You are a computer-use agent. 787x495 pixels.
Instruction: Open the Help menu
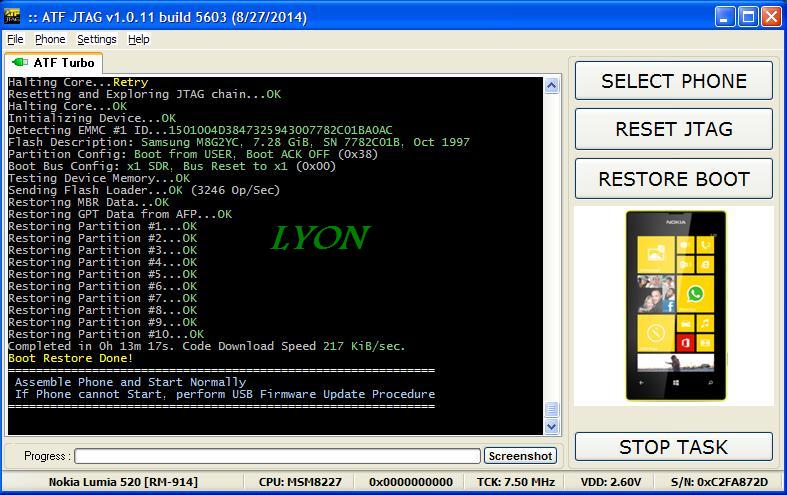pyautogui.click(x=139, y=39)
